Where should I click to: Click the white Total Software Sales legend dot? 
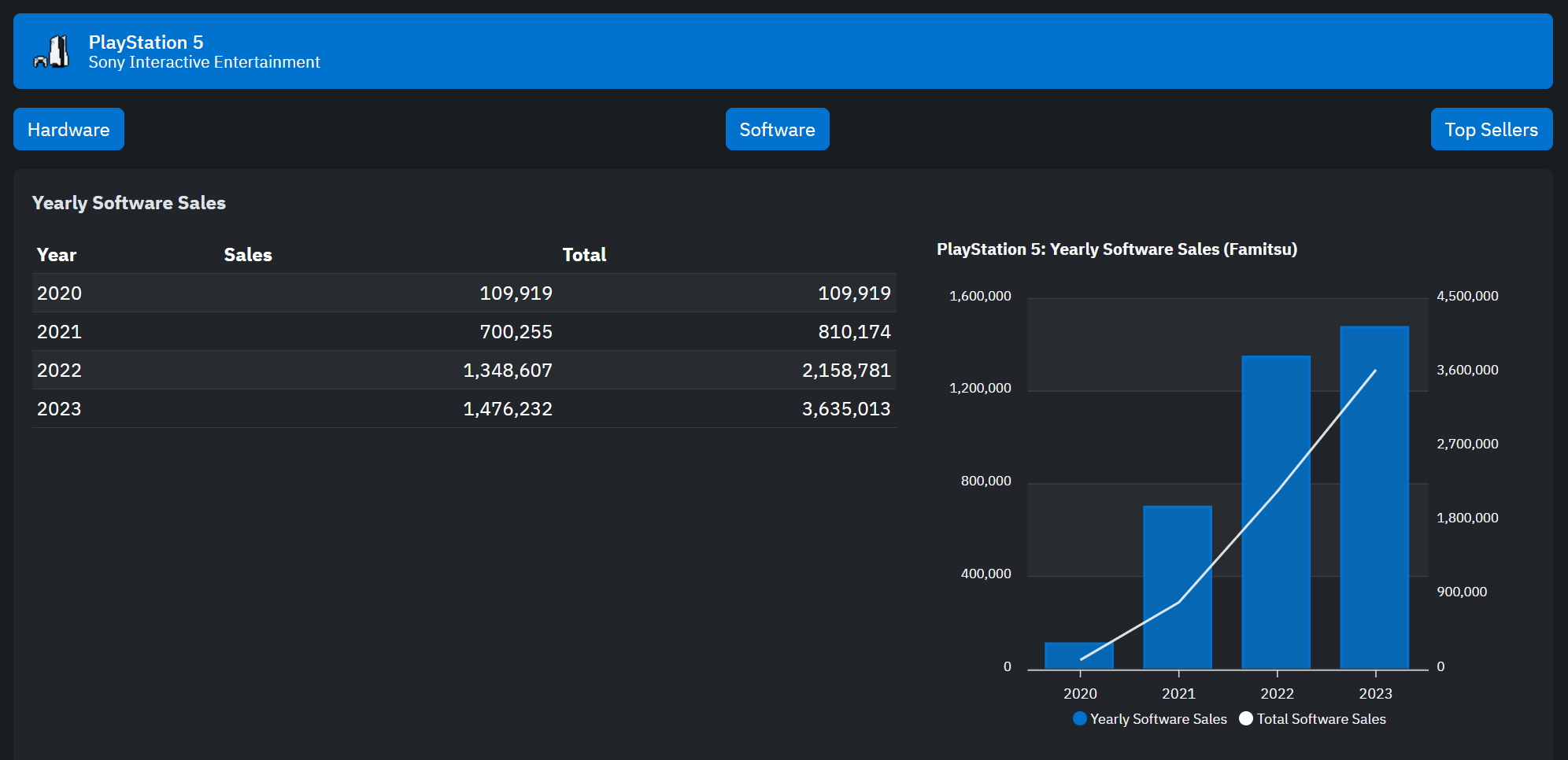click(x=1246, y=718)
